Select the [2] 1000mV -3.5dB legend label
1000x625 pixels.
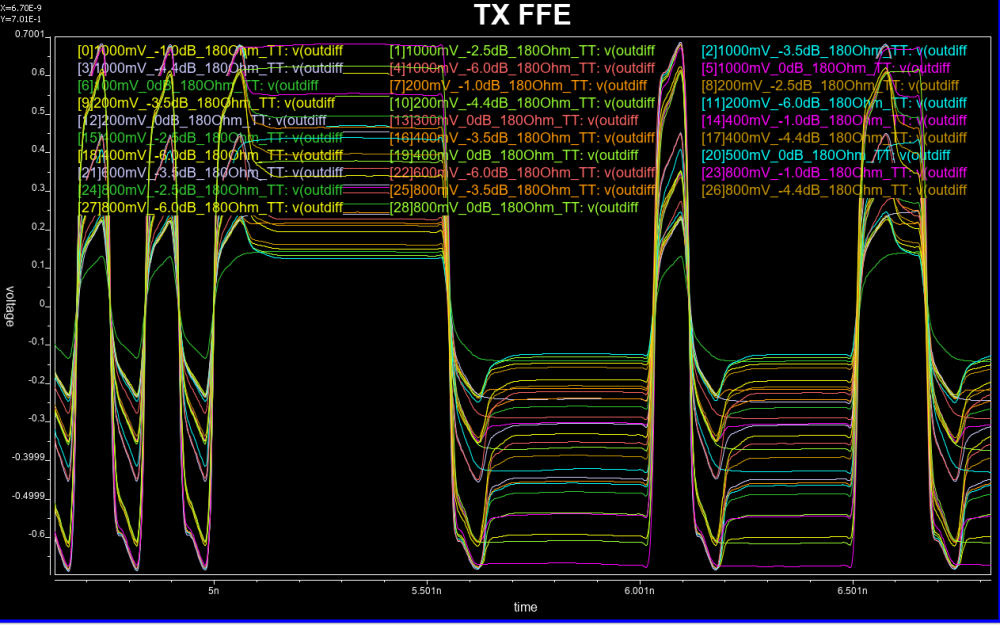834,50
